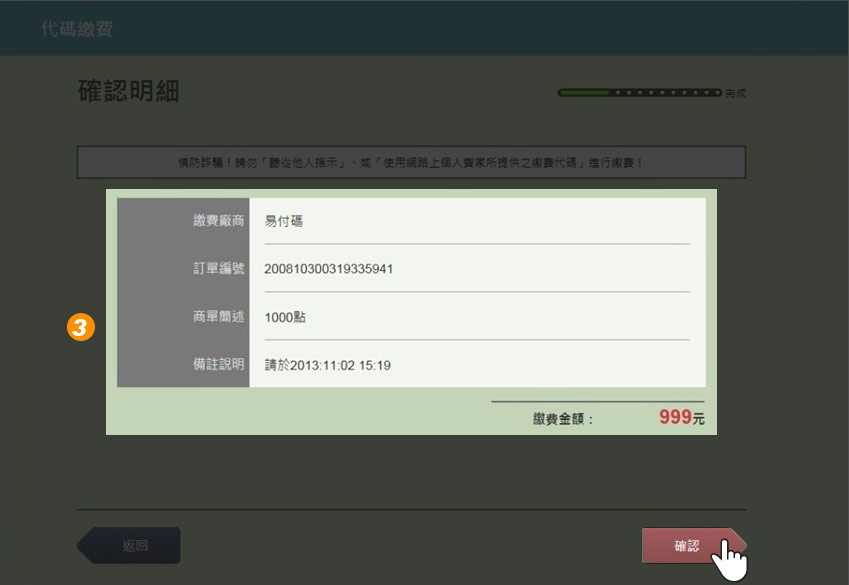
Task: Click the 代碼繳費 header title
Action: pyautogui.click(x=77, y=29)
